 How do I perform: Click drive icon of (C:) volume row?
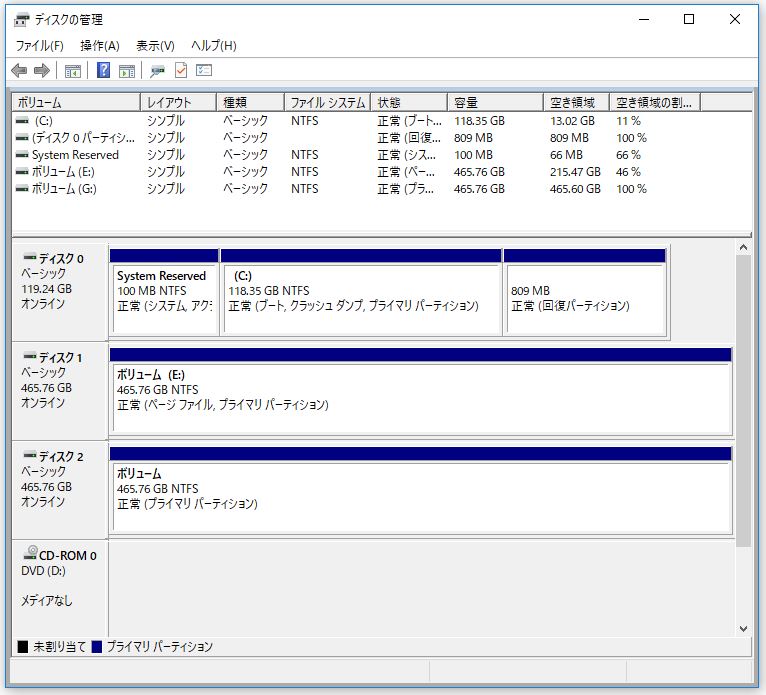click(x=21, y=121)
